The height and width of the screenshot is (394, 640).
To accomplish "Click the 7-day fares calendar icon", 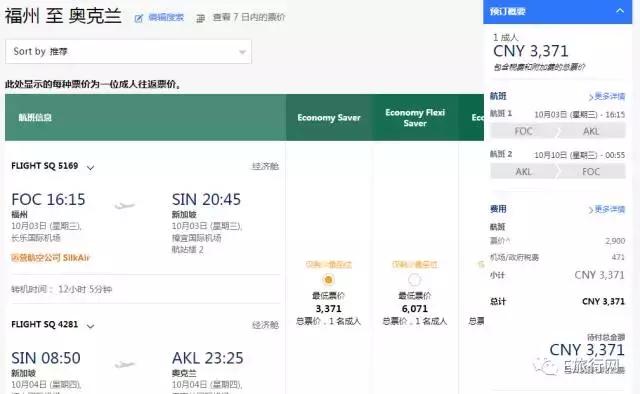I will (x=200, y=18).
